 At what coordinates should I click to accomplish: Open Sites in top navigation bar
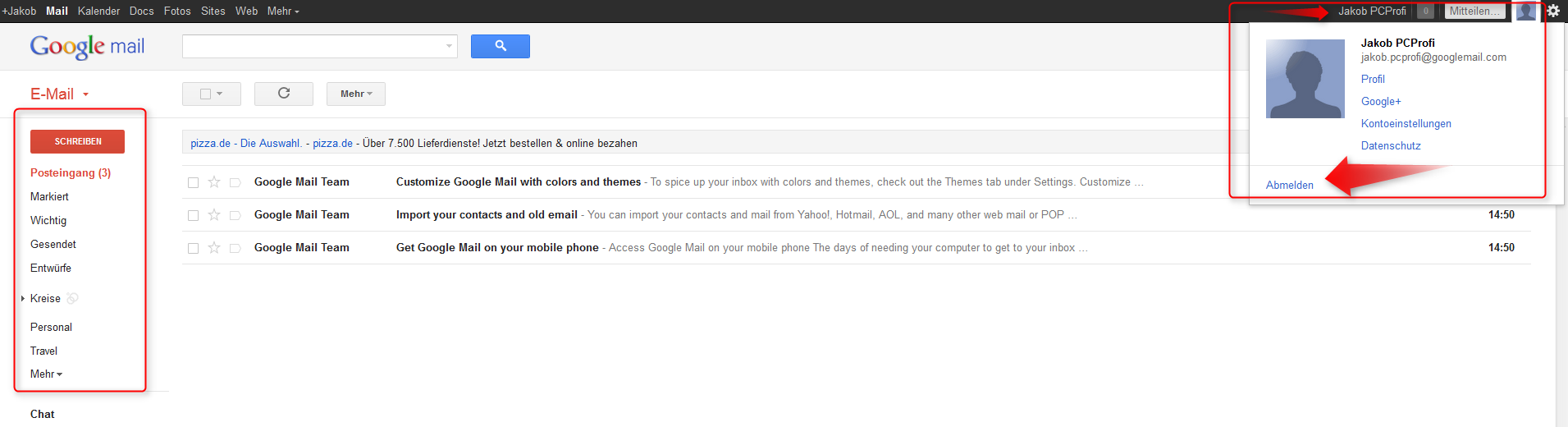point(213,11)
